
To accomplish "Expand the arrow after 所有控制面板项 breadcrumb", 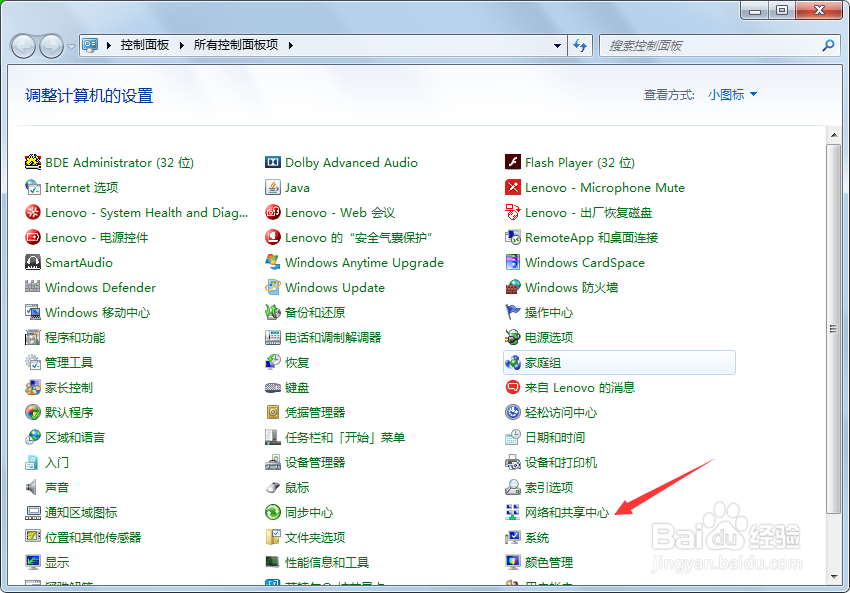I will click(x=291, y=46).
